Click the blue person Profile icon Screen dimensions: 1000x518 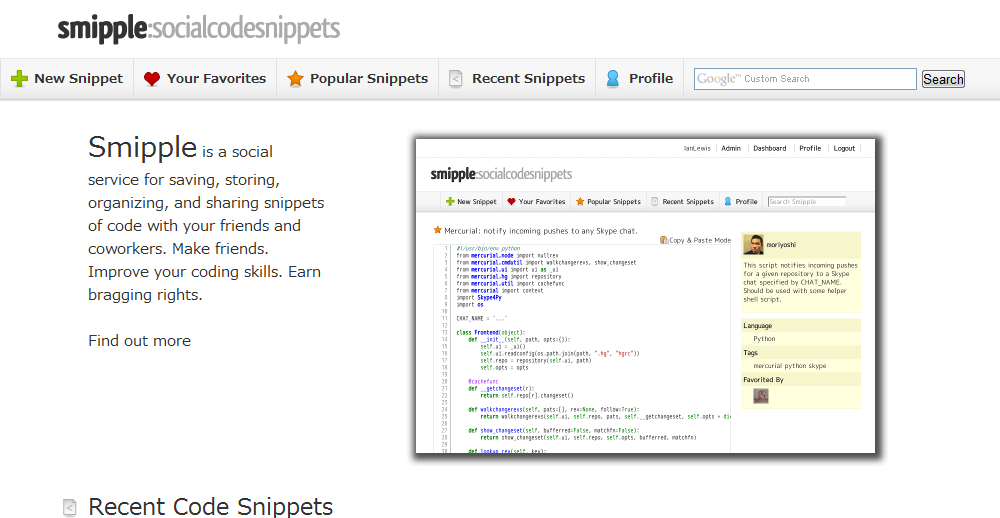pyautogui.click(x=613, y=78)
